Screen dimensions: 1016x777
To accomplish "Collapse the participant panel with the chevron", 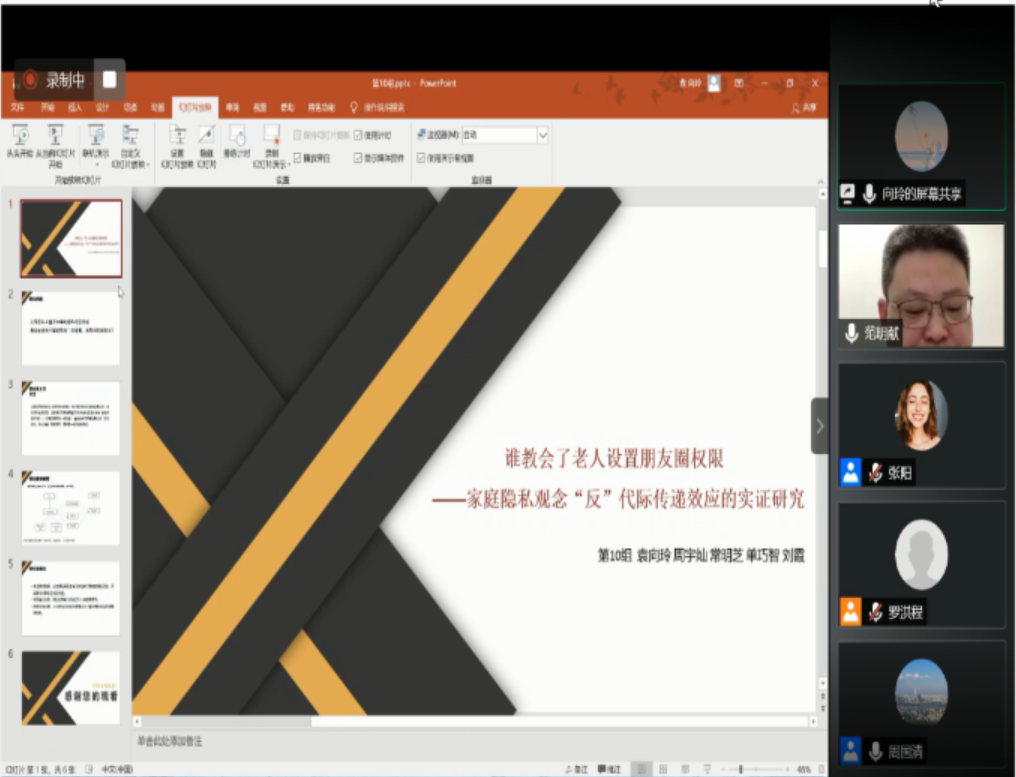I will click(820, 426).
